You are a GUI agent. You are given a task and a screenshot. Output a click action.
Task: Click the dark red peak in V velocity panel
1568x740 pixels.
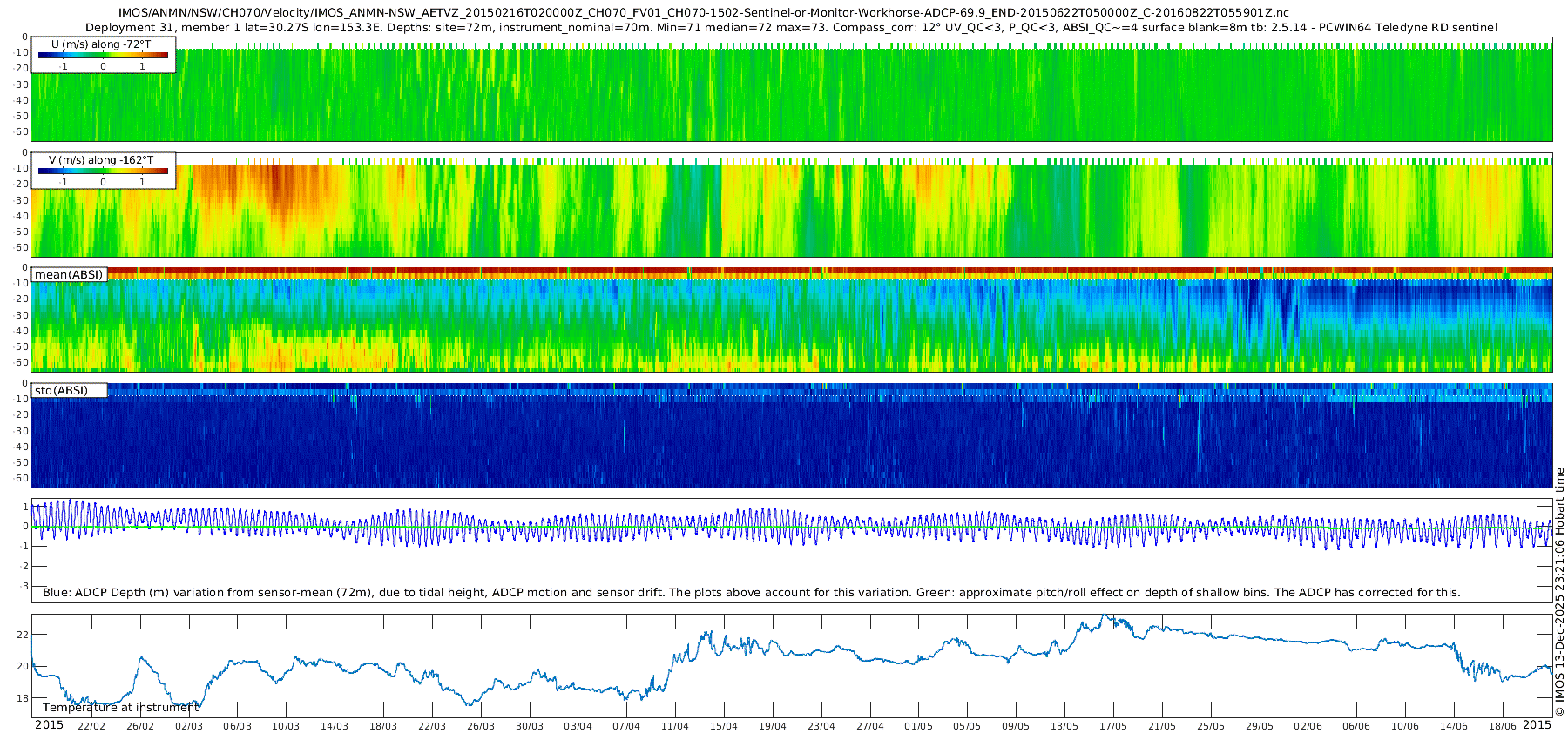click(277, 185)
